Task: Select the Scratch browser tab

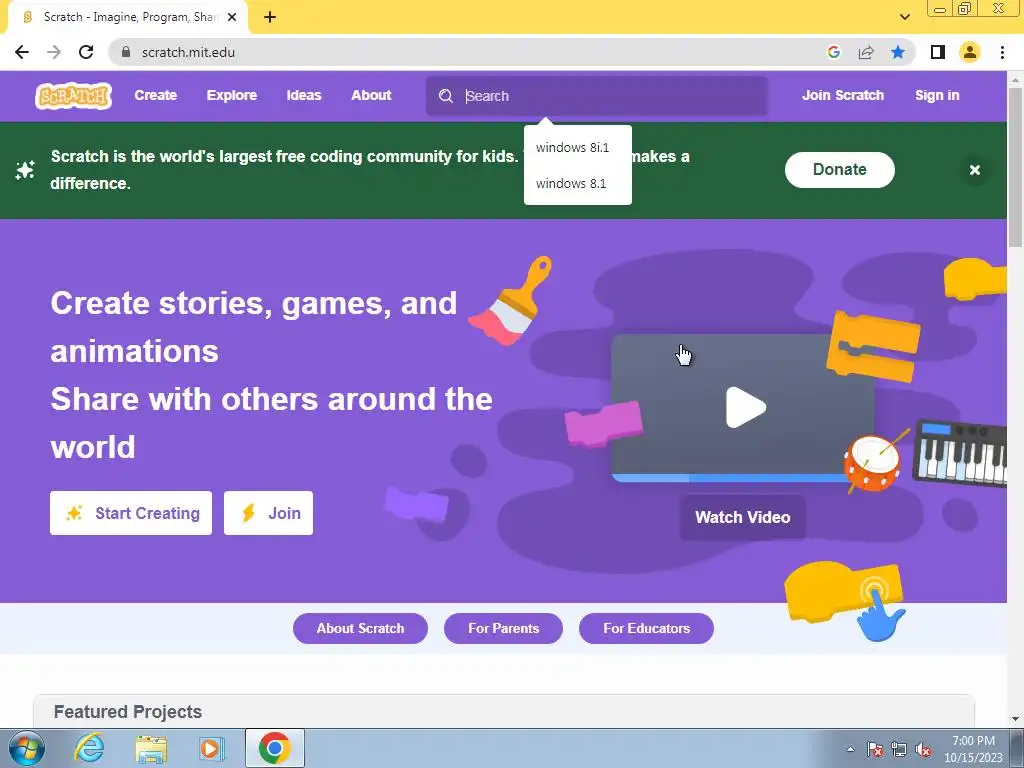Action: [x=129, y=18]
